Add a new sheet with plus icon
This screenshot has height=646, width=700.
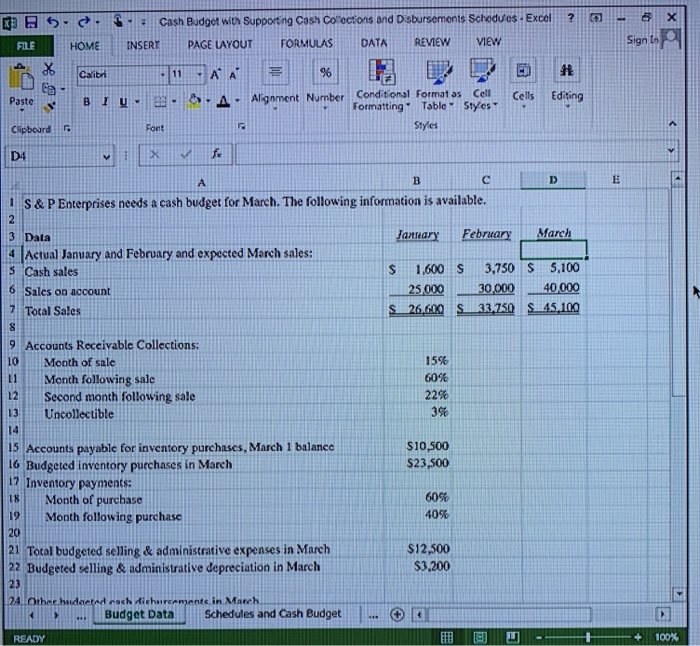pyautogui.click(x=397, y=614)
